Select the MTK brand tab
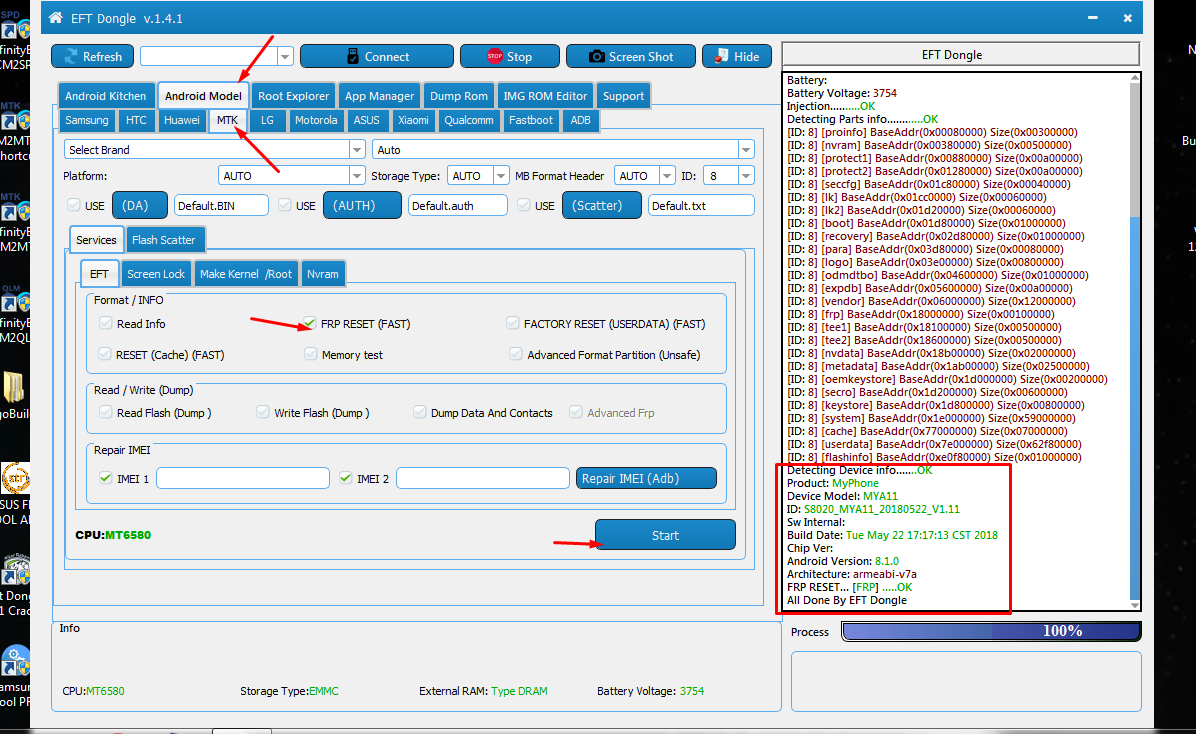The image size is (1196, 734). [227, 121]
